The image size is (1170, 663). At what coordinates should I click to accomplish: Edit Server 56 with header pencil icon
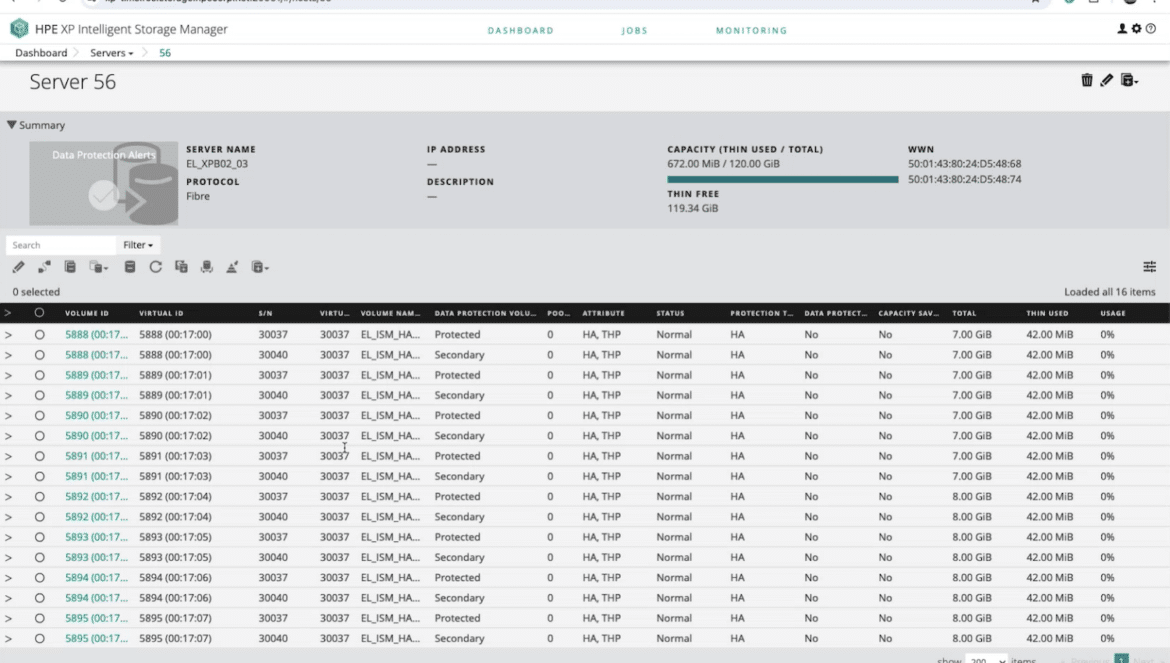pos(1107,80)
